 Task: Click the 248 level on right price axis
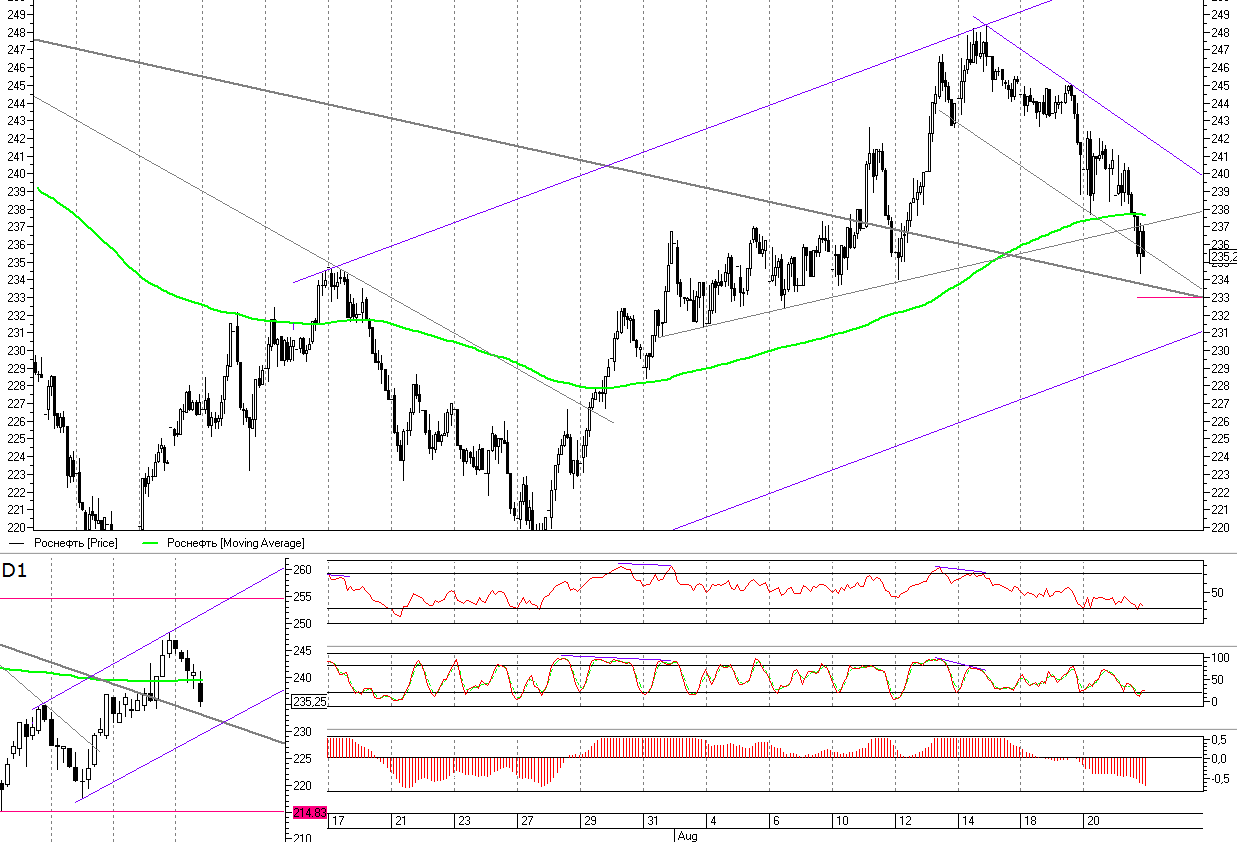tap(1219, 32)
